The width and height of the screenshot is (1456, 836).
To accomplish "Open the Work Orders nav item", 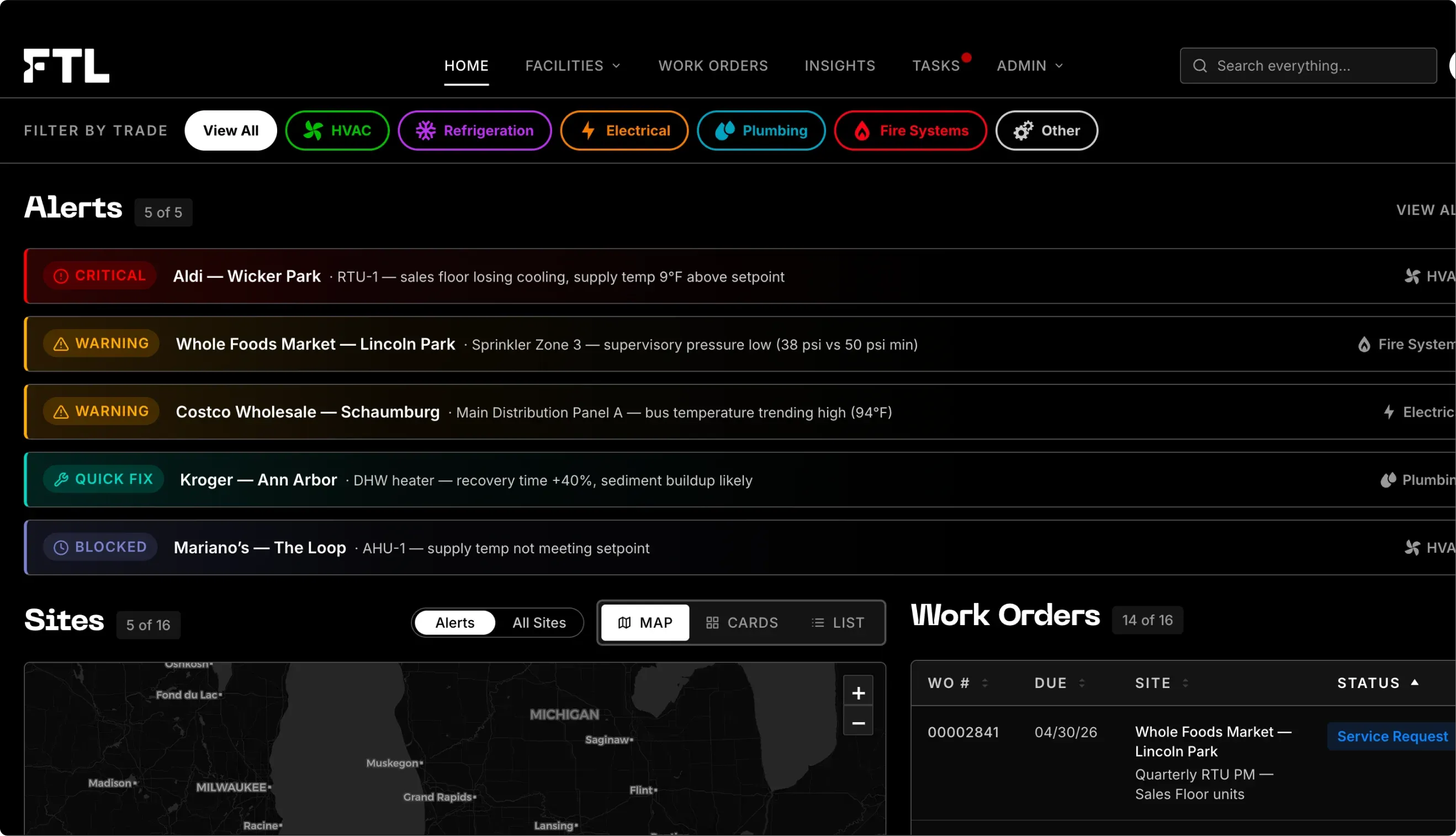I will [713, 66].
